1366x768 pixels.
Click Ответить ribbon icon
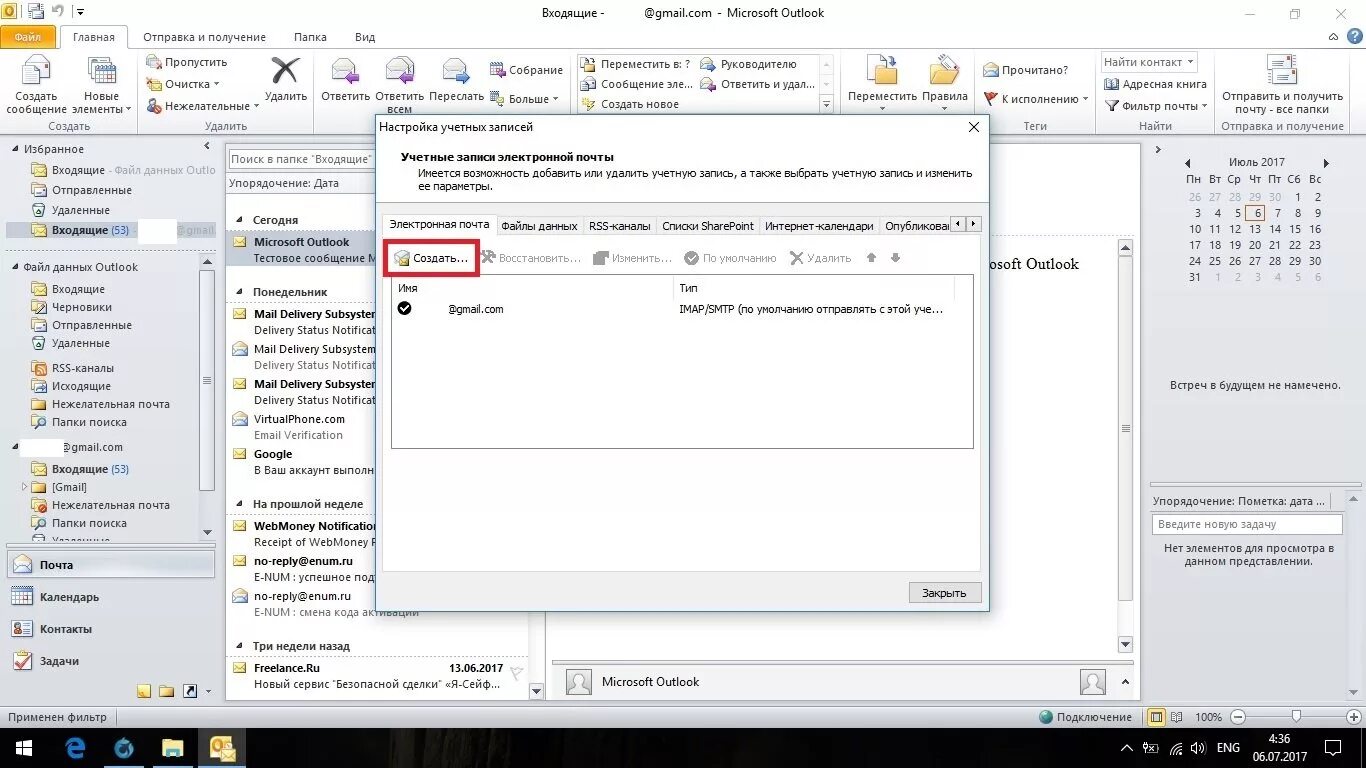pyautogui.click(x=345, y=79)
